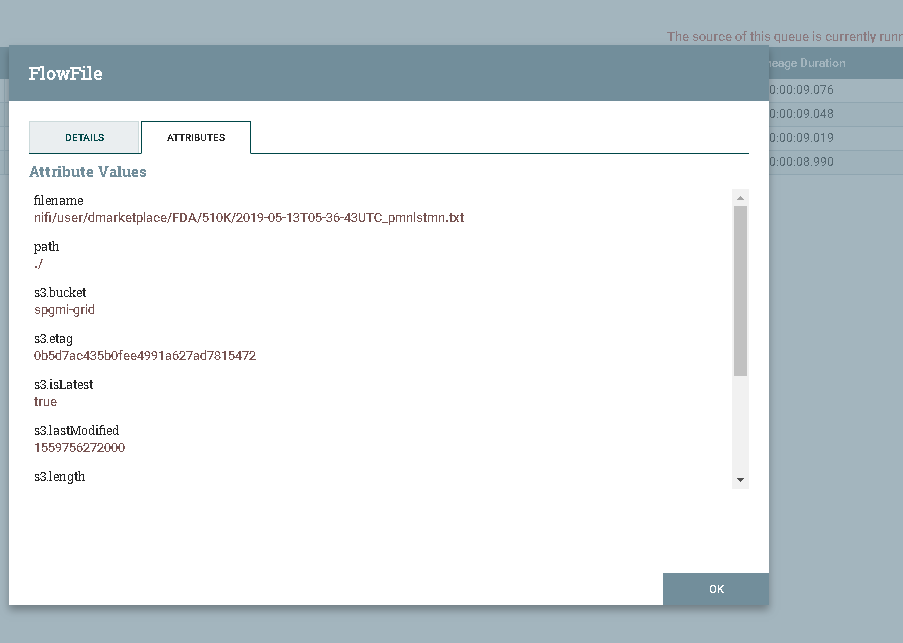The image size is (903, 643).
Task: Click the s3.etag hash value
Action: pos(144,355)
